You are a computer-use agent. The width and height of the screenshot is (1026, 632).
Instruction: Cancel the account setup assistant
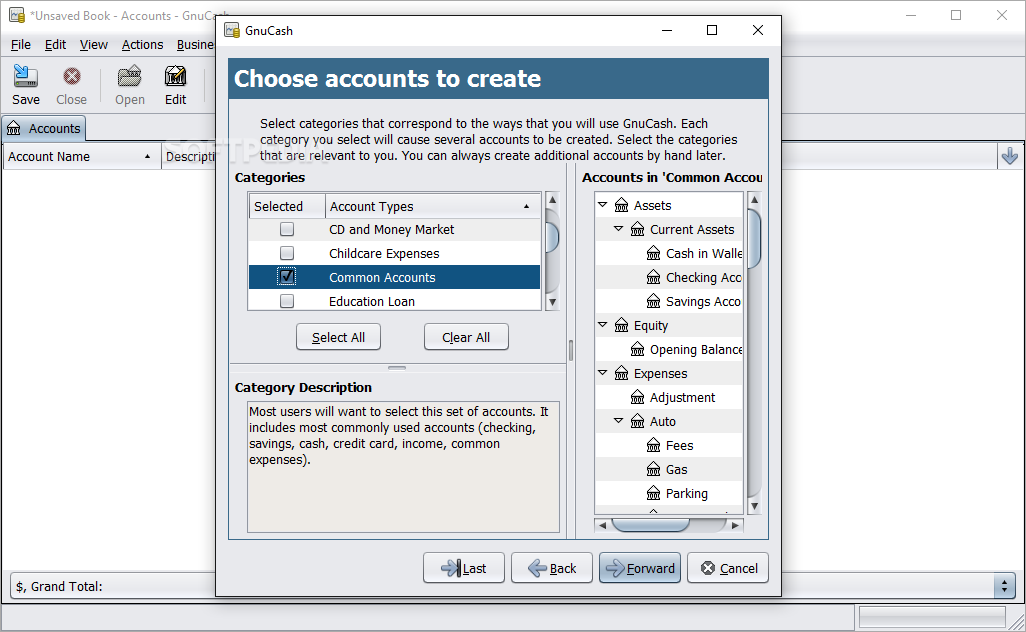click(728, 569)
